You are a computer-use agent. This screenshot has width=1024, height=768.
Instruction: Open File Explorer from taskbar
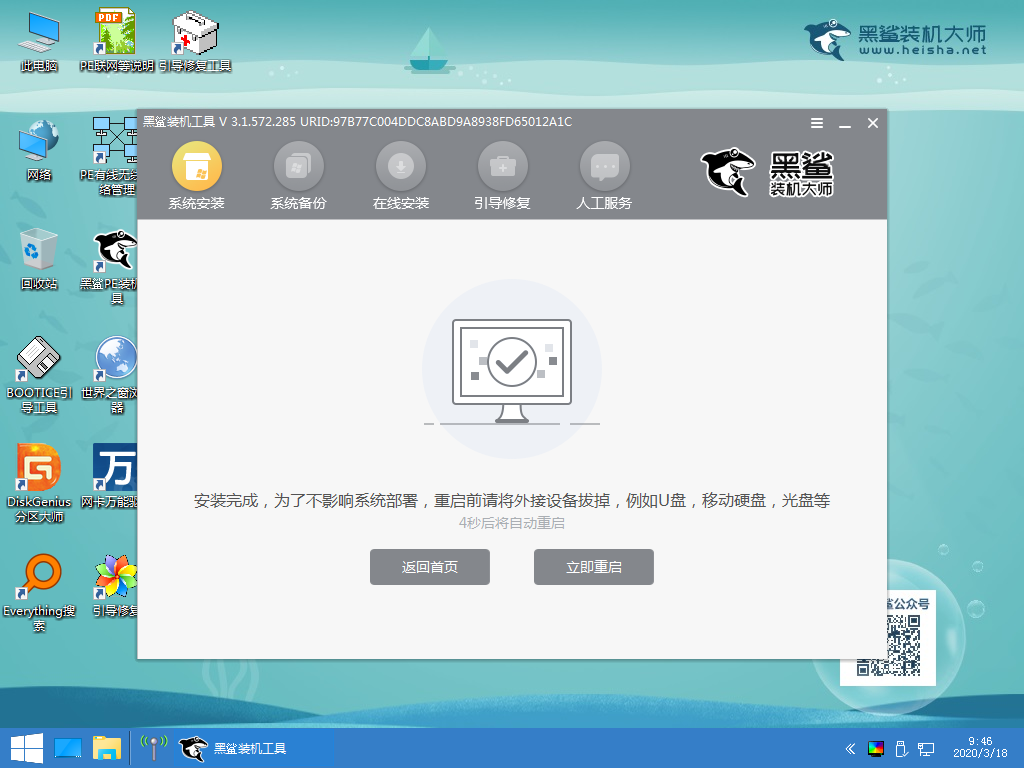(x=106, y=748)
